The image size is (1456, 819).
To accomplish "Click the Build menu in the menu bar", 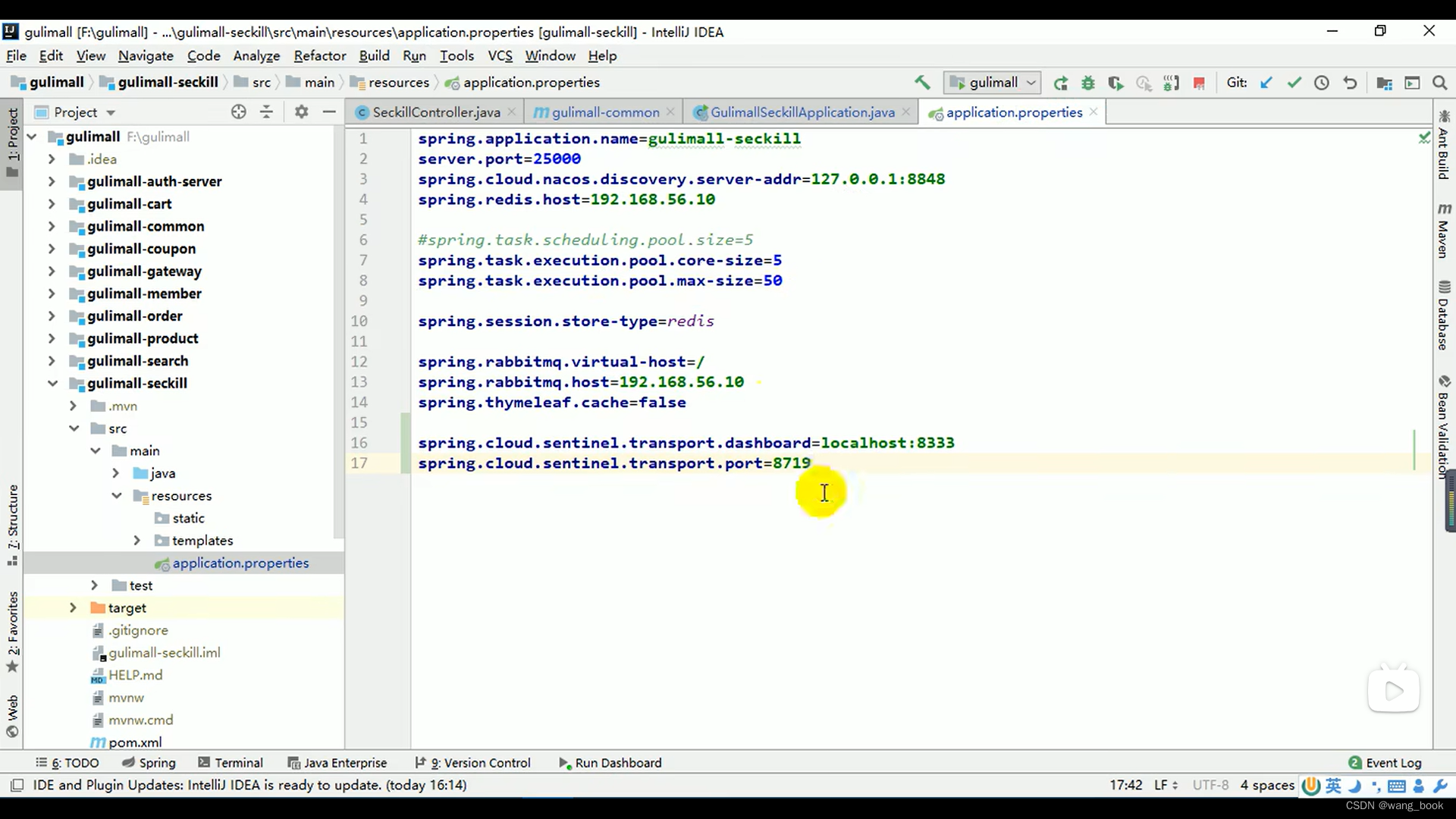I will pos(374,55).
